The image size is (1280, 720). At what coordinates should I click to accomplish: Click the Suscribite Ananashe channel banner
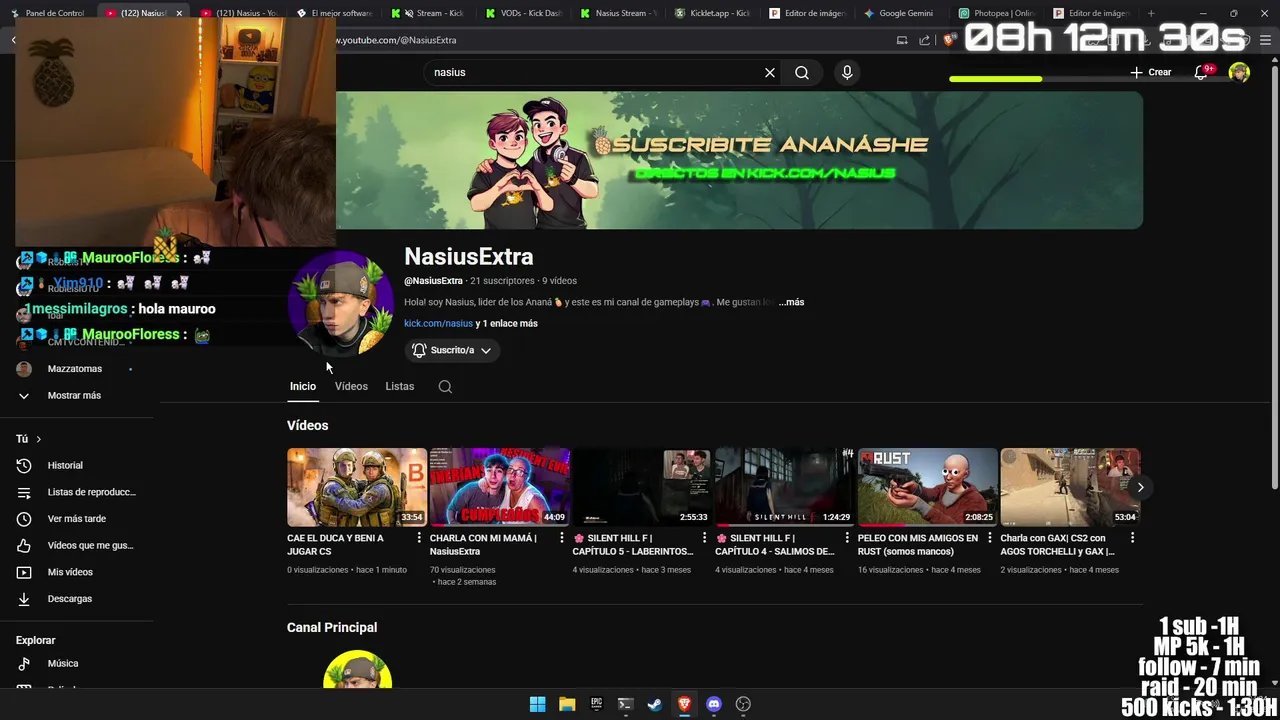point(739,160)
